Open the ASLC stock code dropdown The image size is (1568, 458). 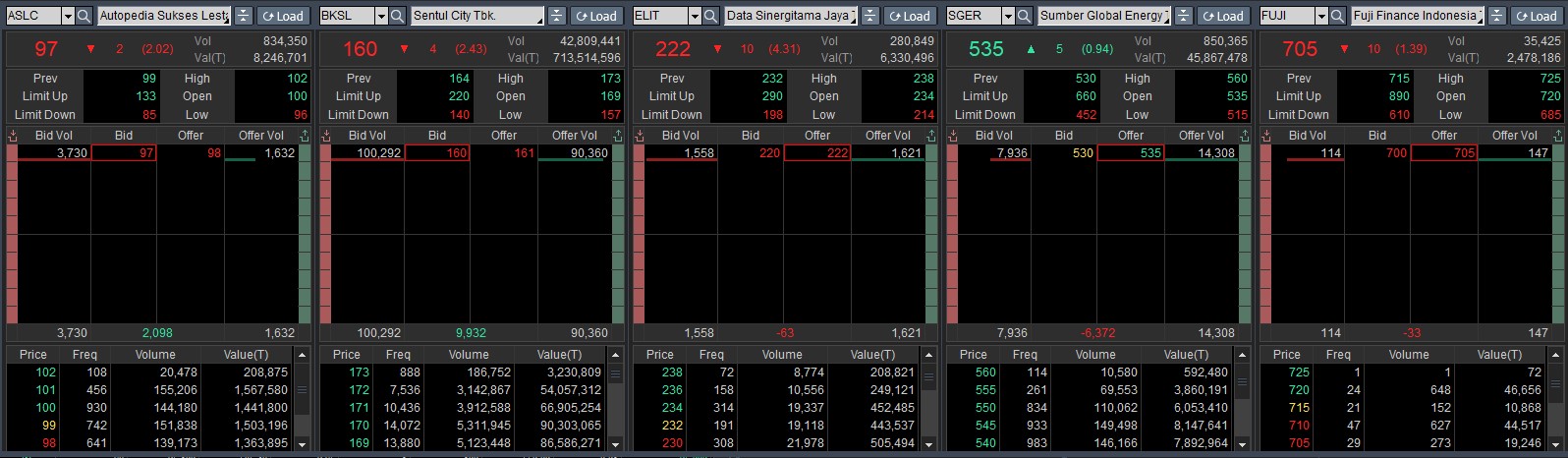coord(67,16)
